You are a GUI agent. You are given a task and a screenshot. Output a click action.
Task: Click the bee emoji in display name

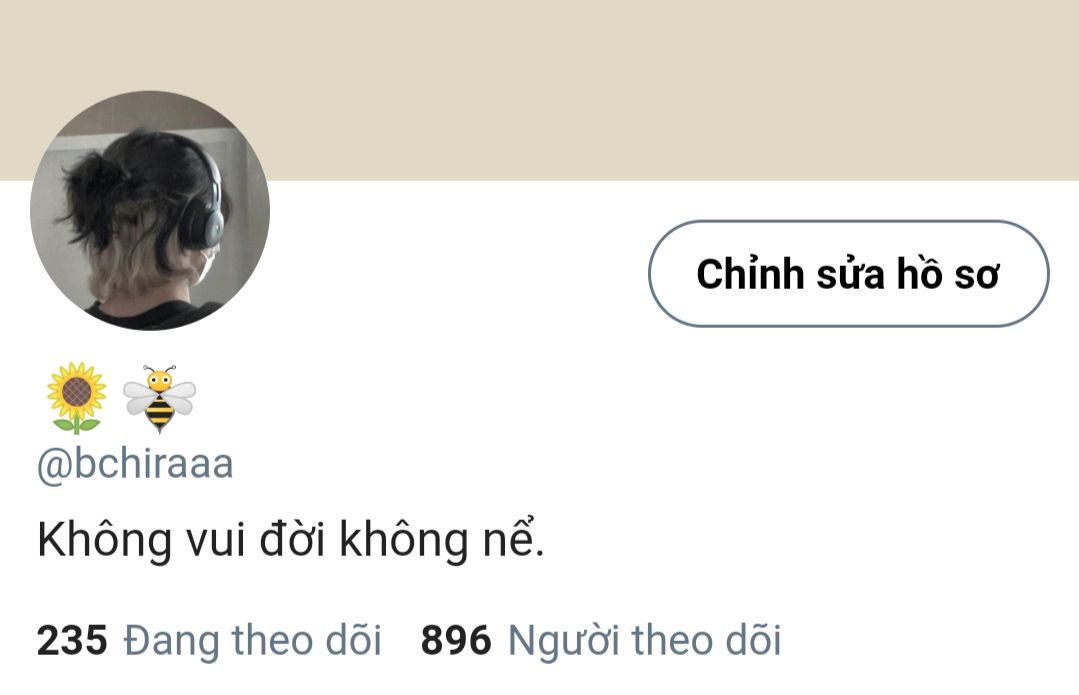click(159, 399)
